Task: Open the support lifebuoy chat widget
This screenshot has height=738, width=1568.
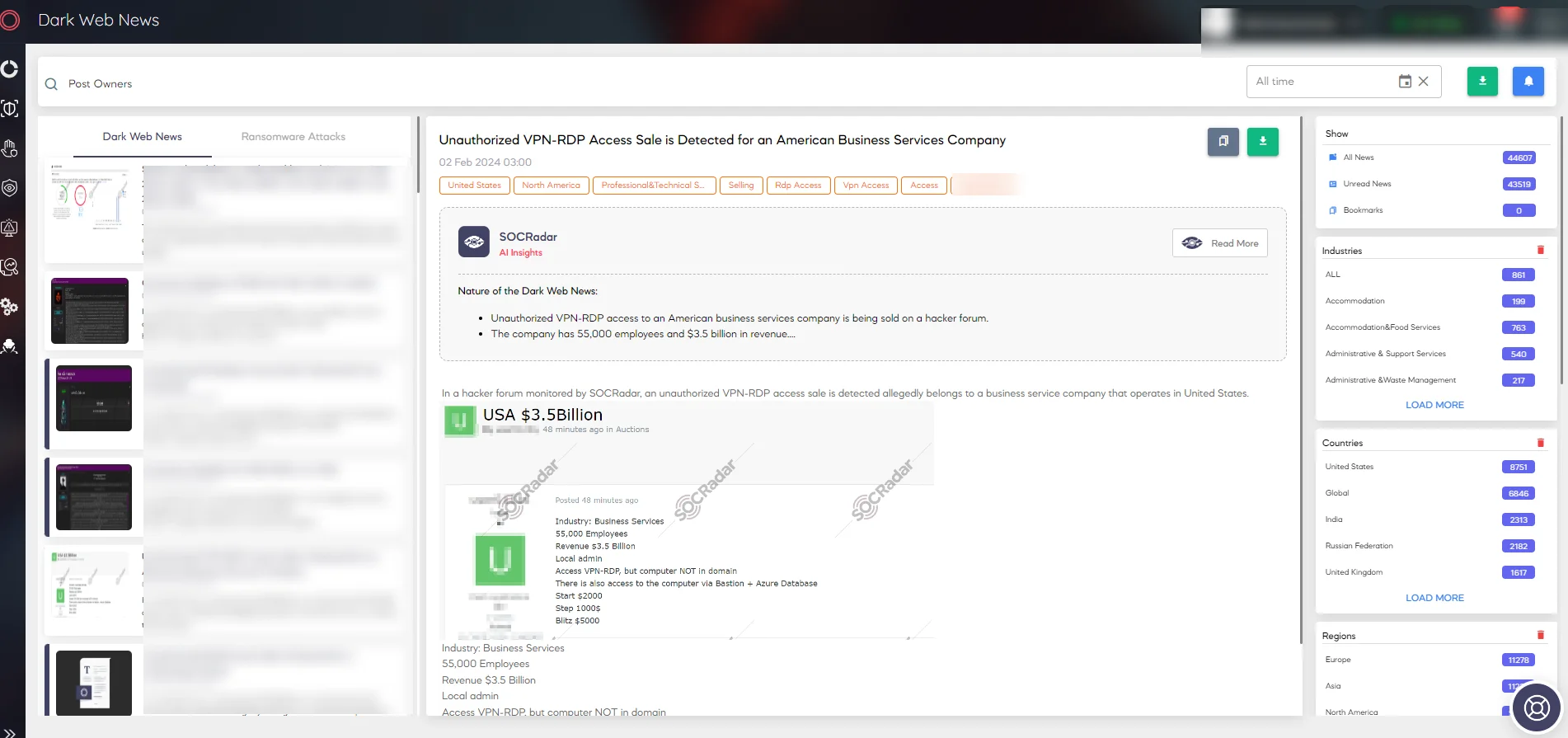Action: point(1537,707)
